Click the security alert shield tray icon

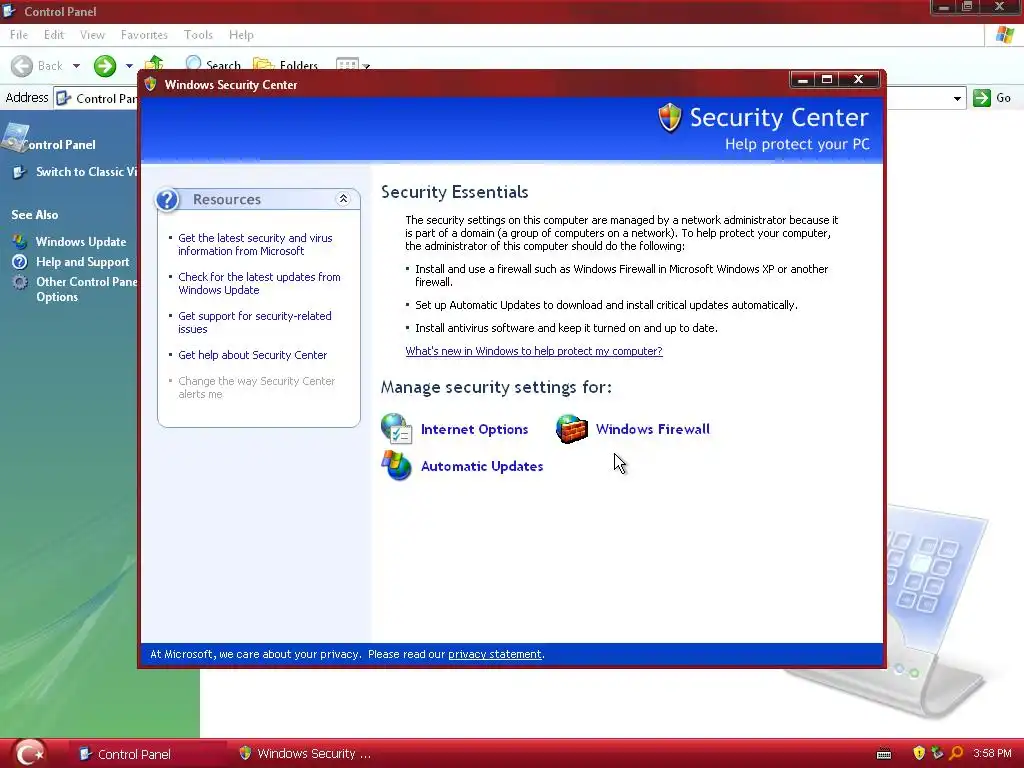pyautogui.click(x=919, y=753)
